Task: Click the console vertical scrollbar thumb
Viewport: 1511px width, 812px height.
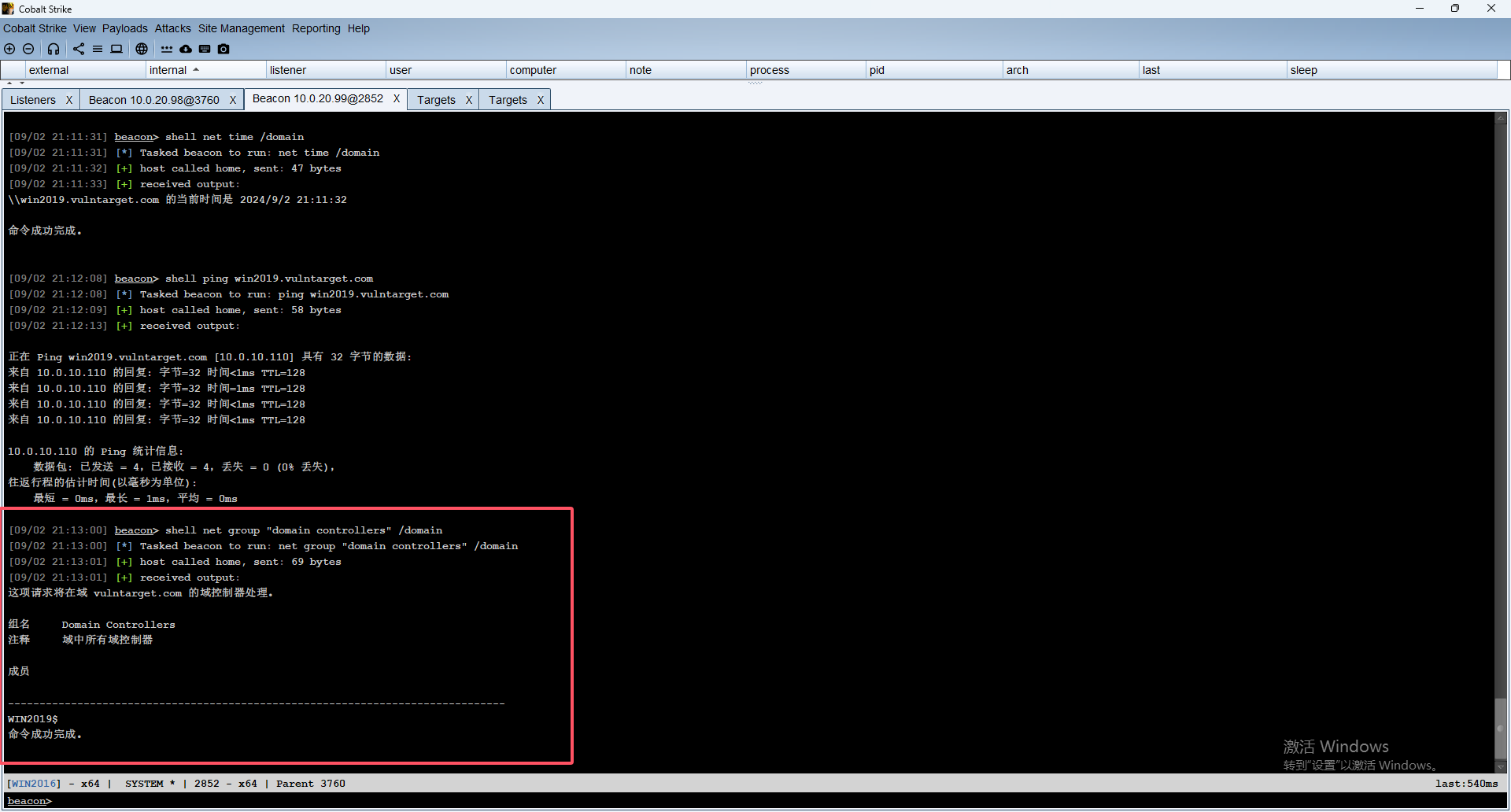Action: click(x=1501, y=729)
